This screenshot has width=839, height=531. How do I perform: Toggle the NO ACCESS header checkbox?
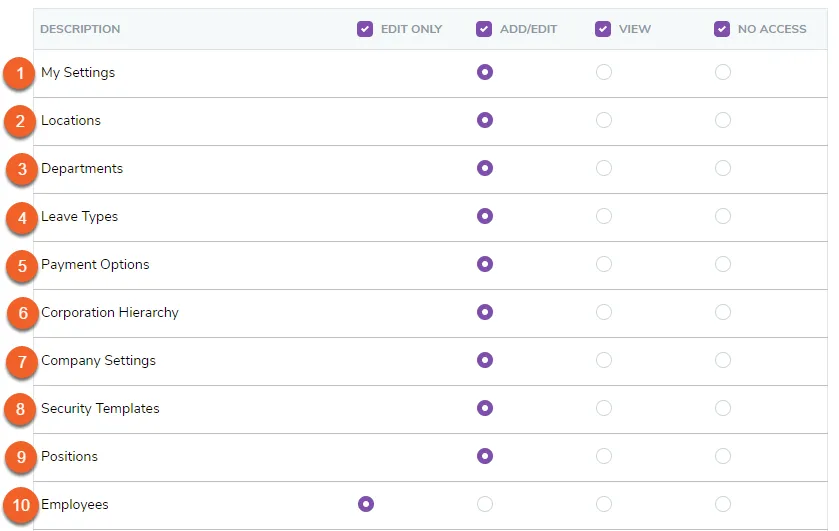[x=722, y=29]
